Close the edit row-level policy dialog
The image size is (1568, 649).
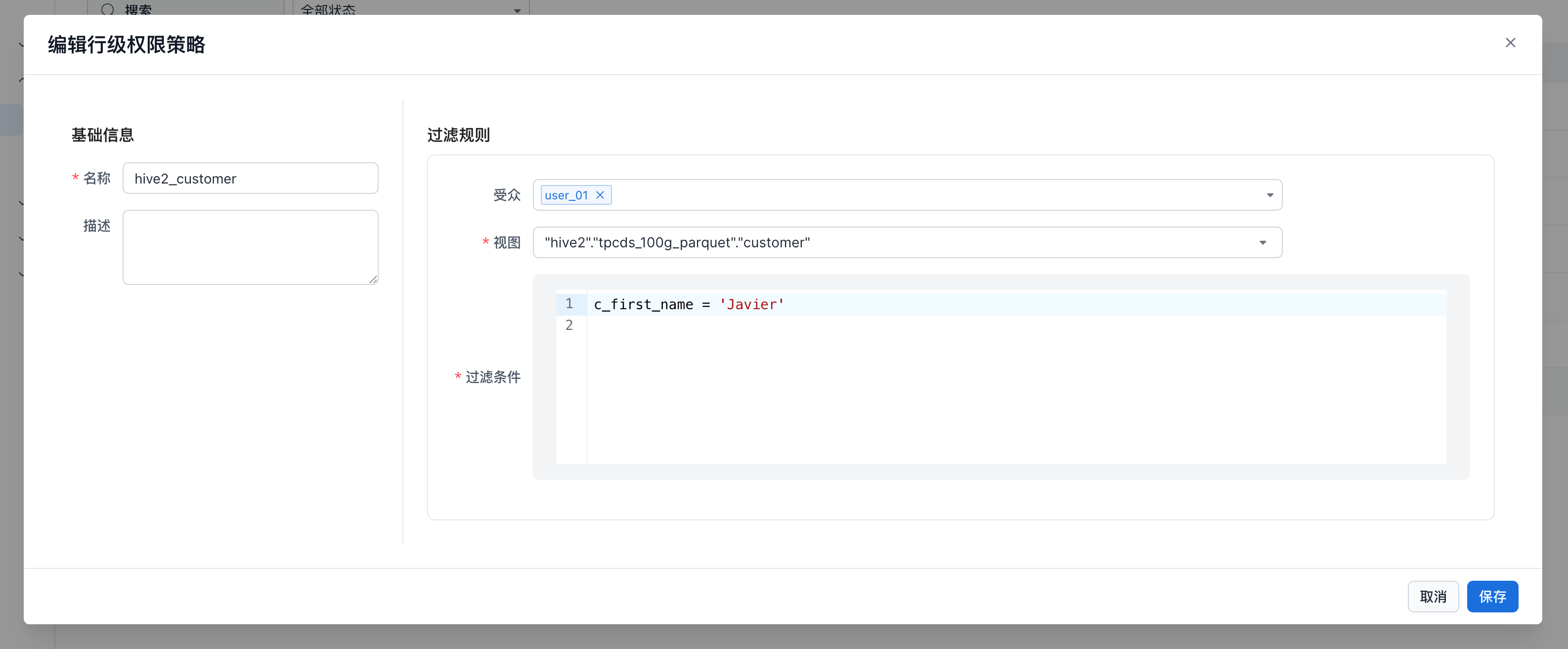coord(1510,43)
